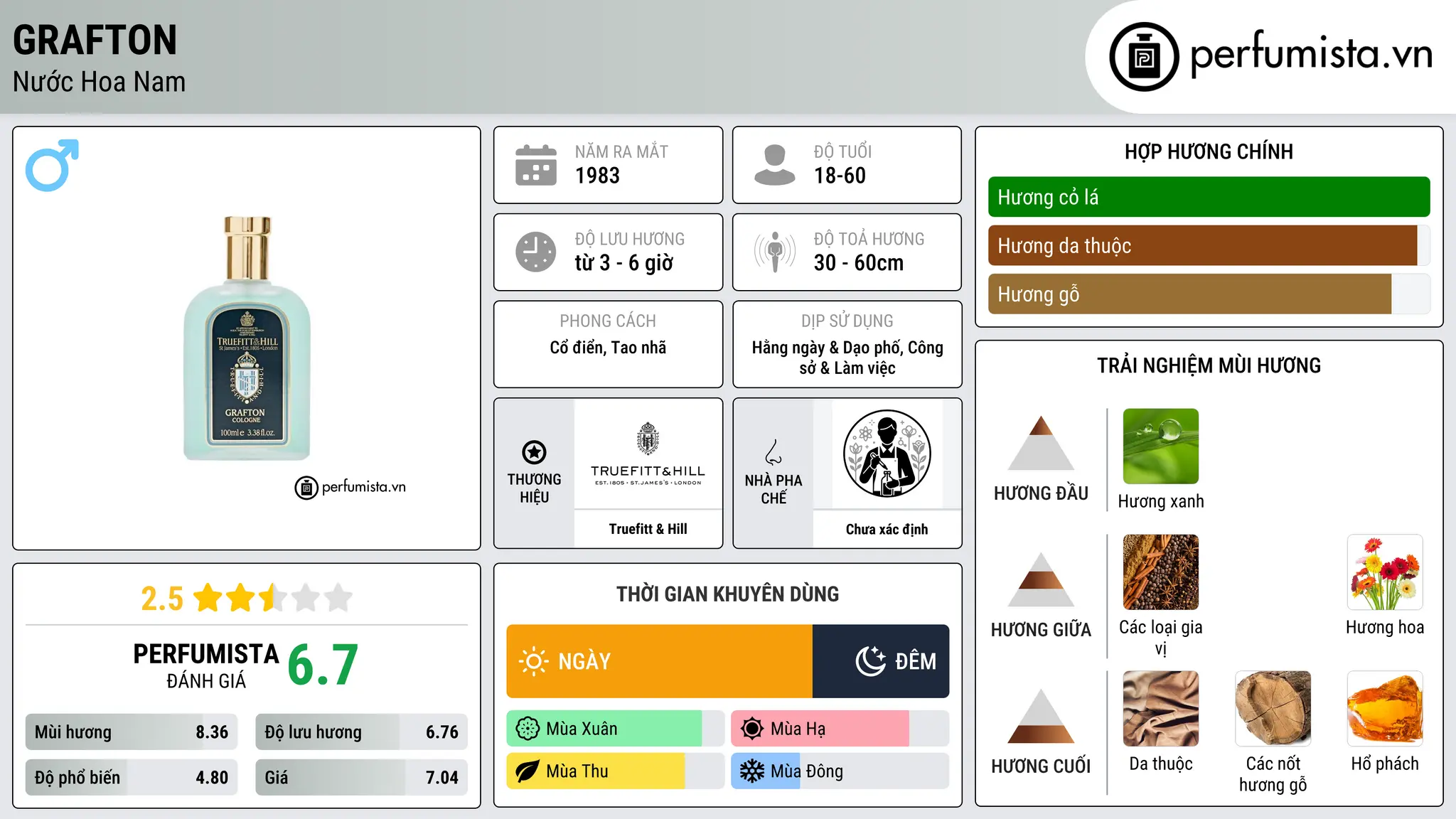Click the Hương hoa flowers image
Image resolution: width=1456 pixels, height=819 pixels.
point(1385,572)
